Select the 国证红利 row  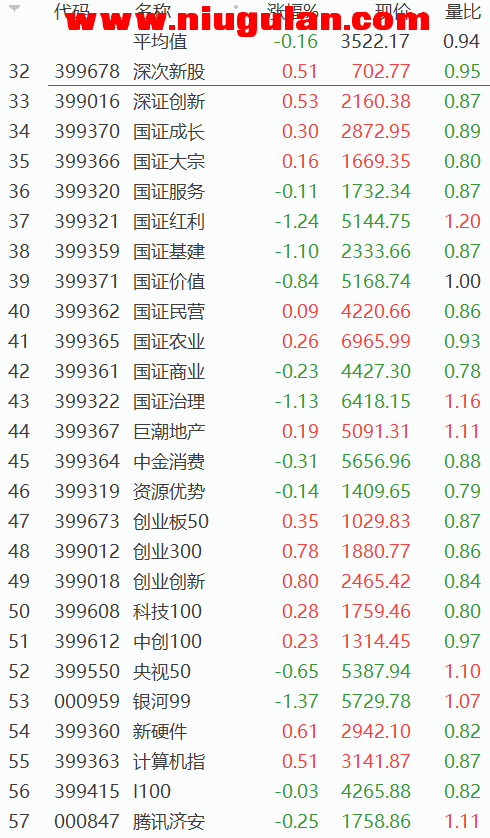(x=245, y=221)
